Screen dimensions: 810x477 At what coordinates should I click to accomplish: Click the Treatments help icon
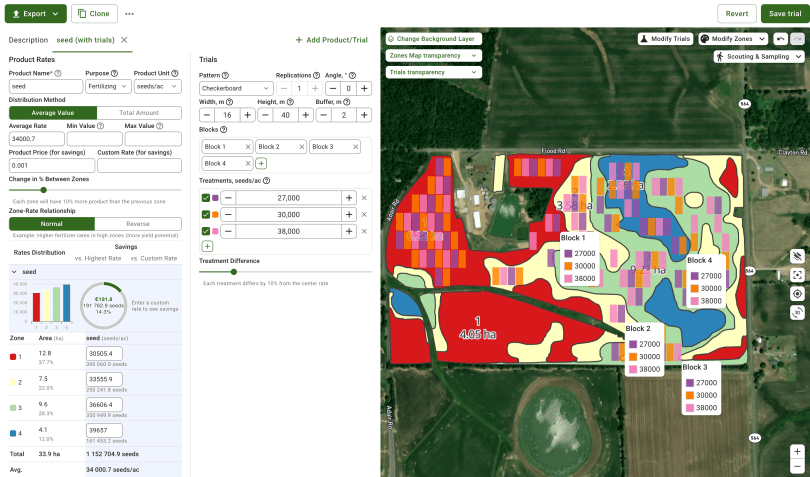coord(267,181)
